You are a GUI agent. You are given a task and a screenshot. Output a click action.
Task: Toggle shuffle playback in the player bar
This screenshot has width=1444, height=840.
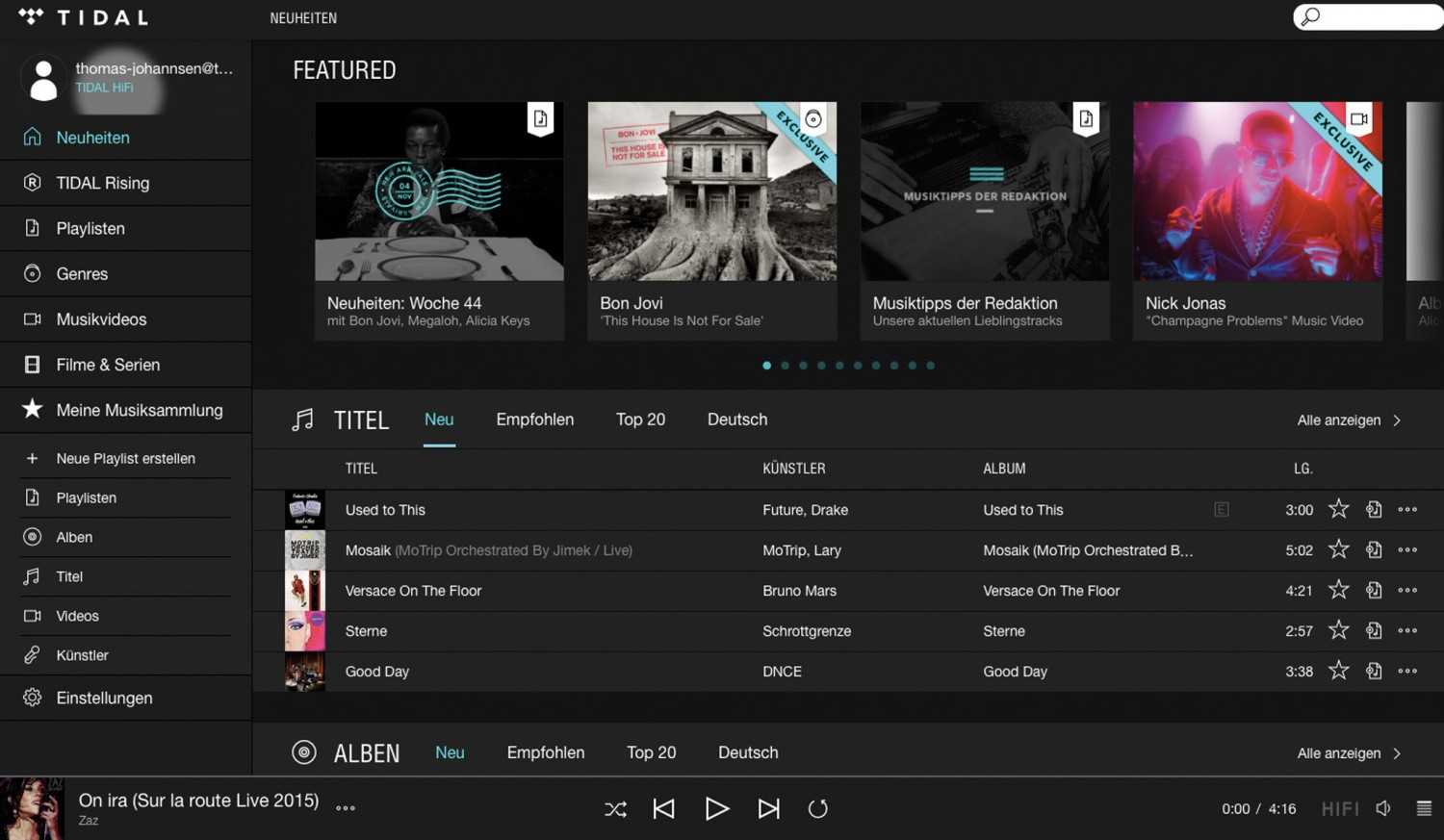pos(615,809)
